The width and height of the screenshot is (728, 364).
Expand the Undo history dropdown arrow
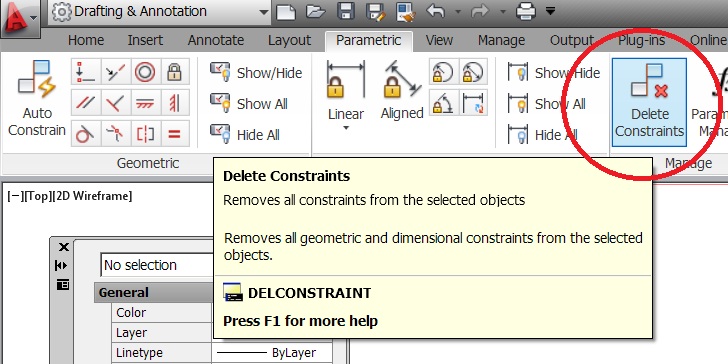(x=458, y=12)
